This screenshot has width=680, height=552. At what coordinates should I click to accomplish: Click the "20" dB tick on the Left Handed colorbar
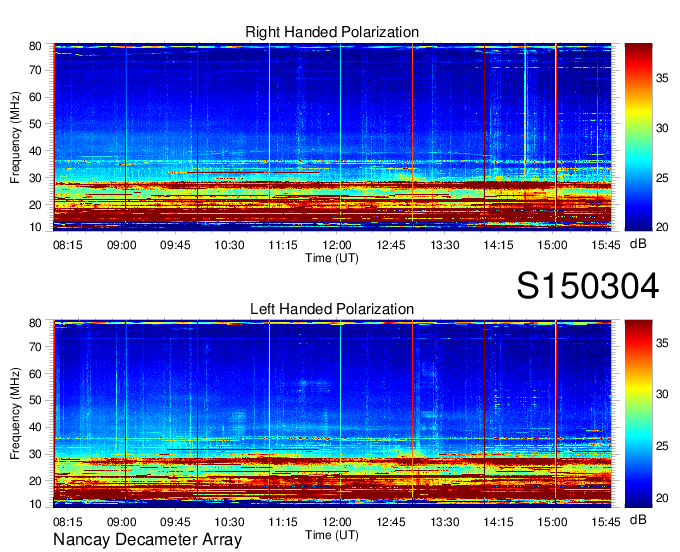point(662,498)
